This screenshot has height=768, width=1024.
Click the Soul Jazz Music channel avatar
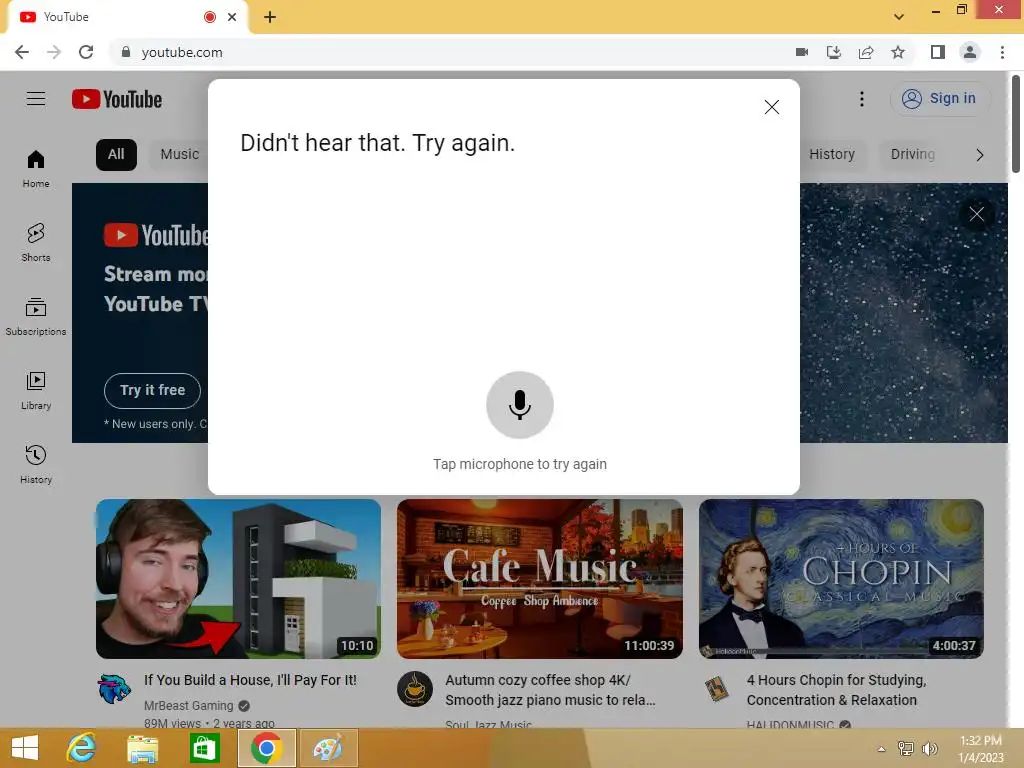click(415, 689)
